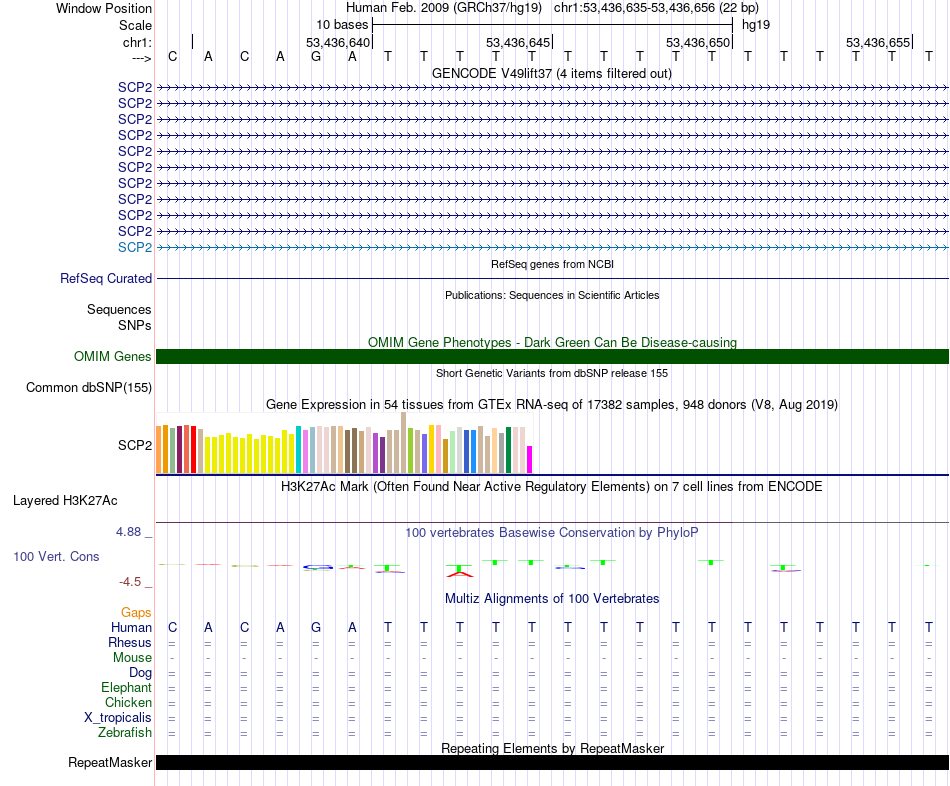Click the Multiz Alignments of 100 Vertebrates title
The image size is (950, 786).
click(552, 599)
